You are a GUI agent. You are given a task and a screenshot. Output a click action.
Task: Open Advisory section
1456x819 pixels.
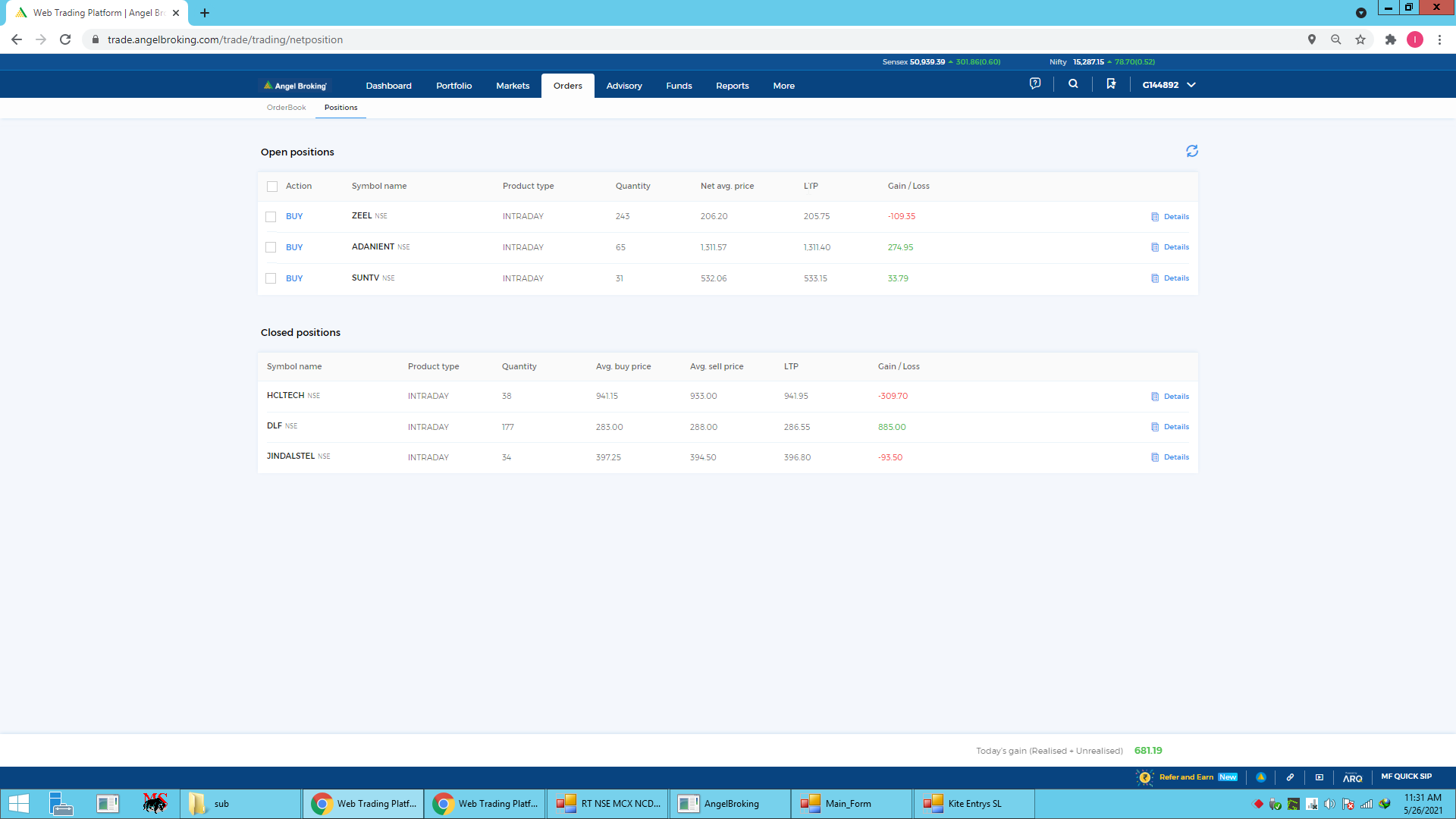tap(624, 86)
